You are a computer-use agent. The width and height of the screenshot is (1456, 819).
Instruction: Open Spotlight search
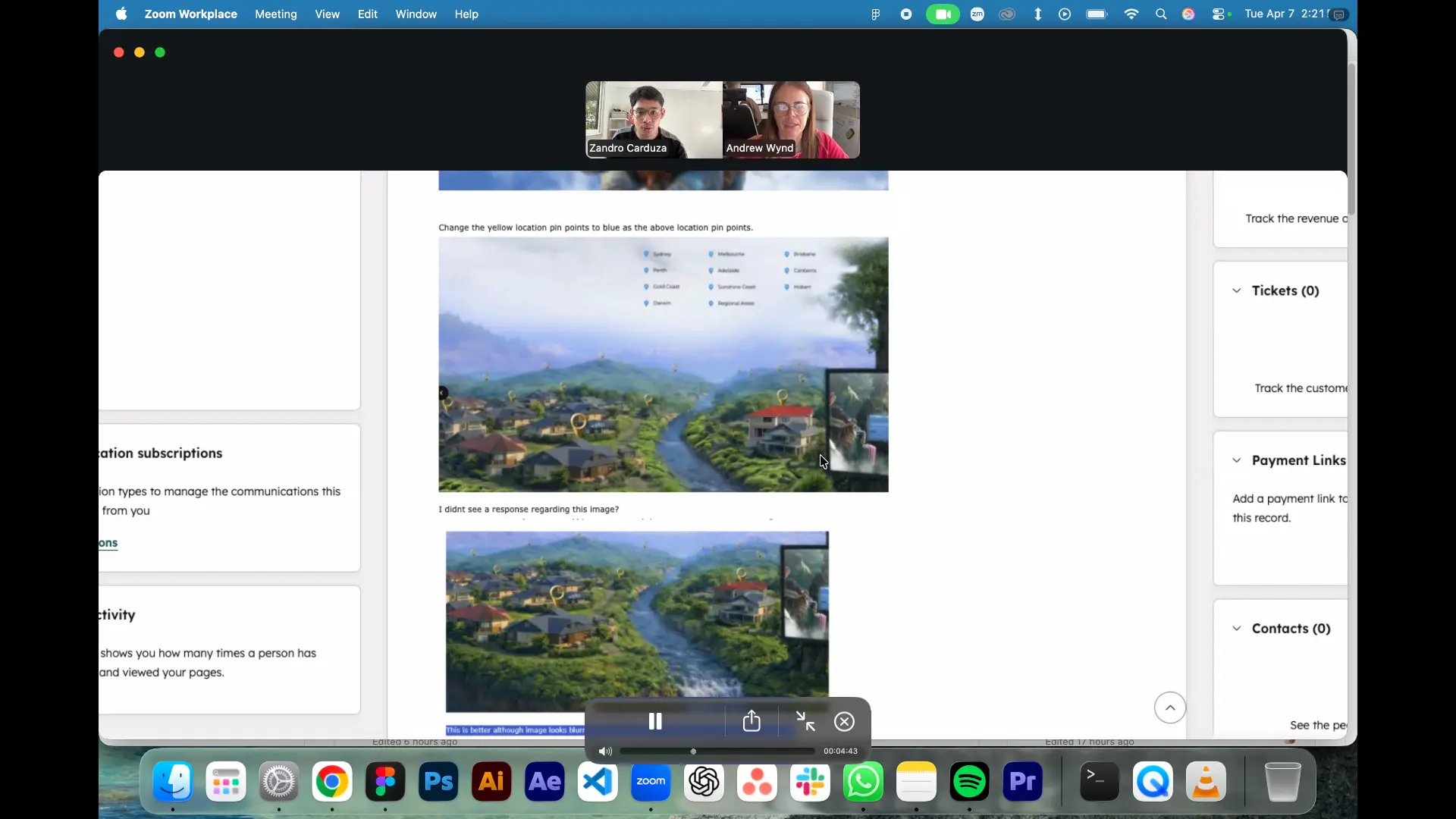pos(1161,14)
